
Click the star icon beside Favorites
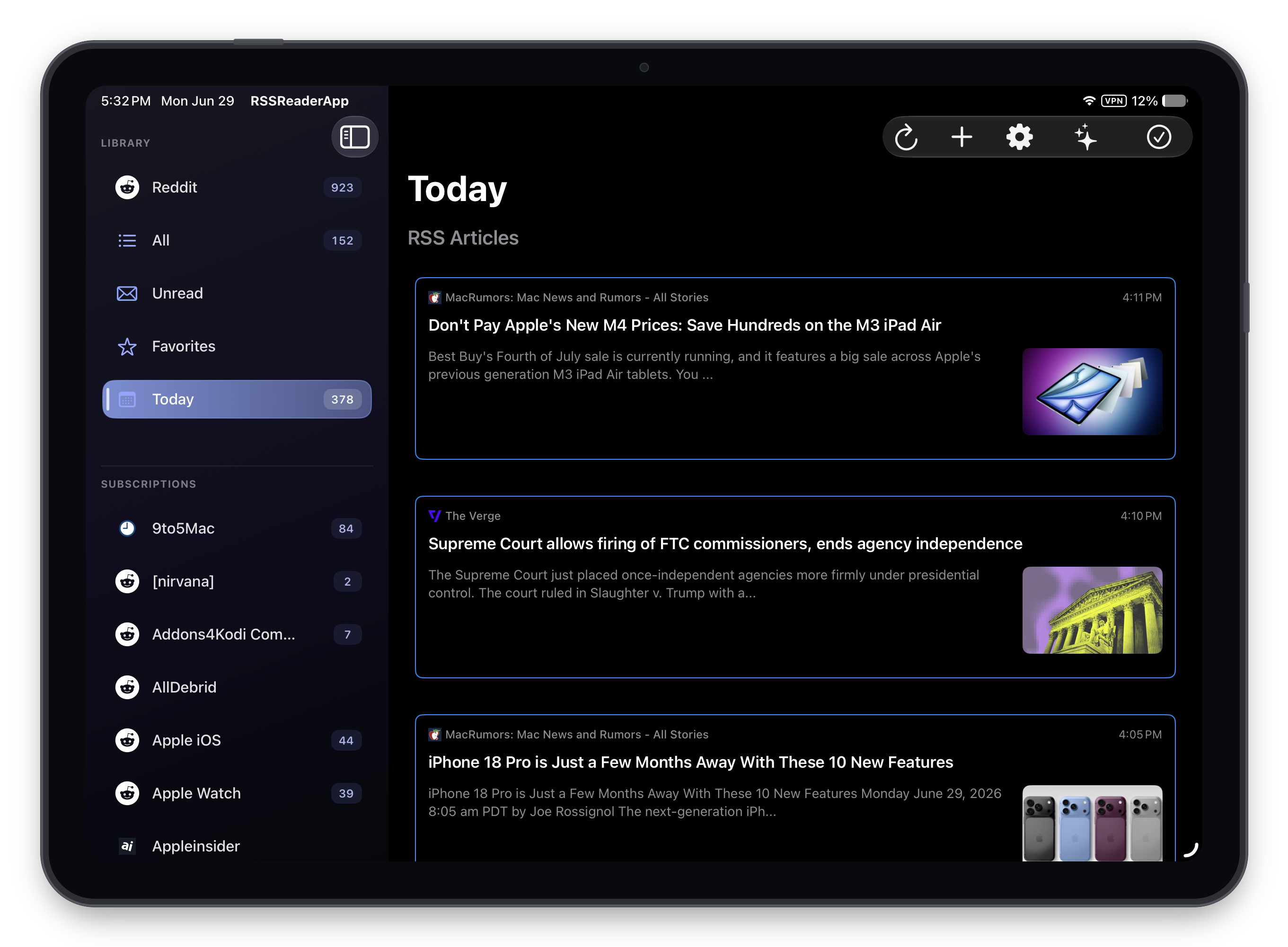click(127, 346)
